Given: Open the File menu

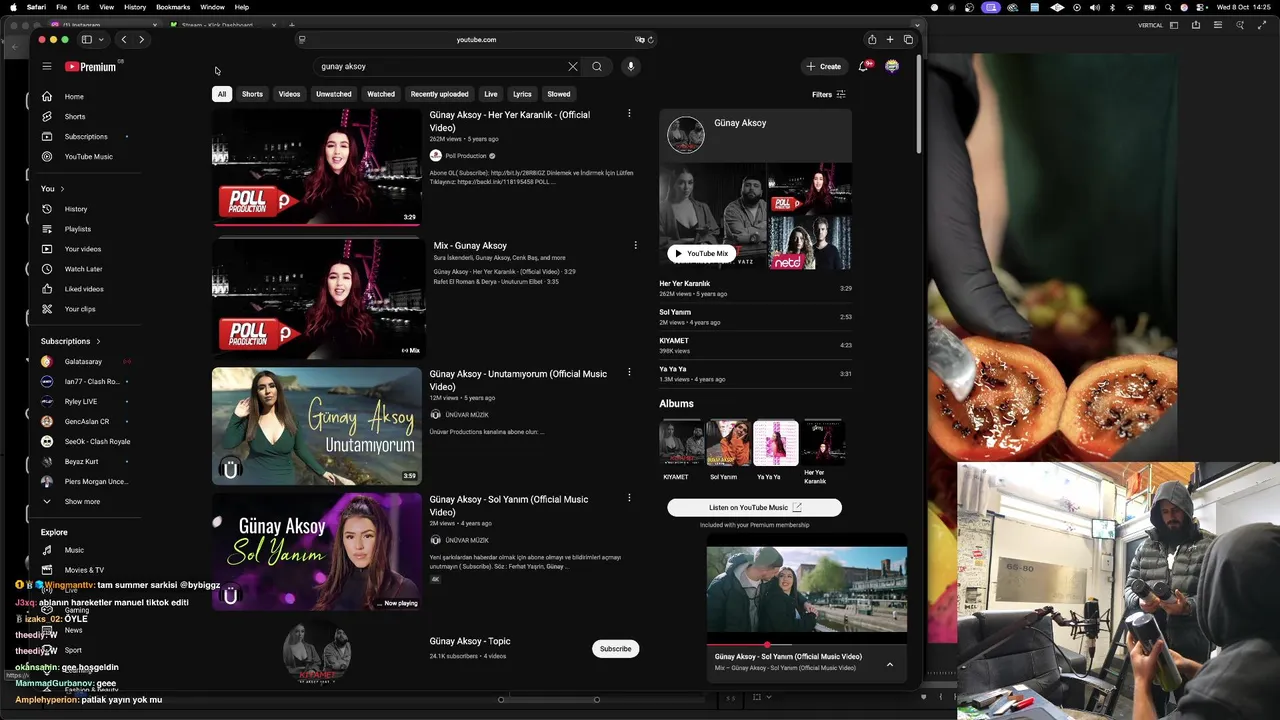Looking at the screenshot, I should [x=61, y=7].
